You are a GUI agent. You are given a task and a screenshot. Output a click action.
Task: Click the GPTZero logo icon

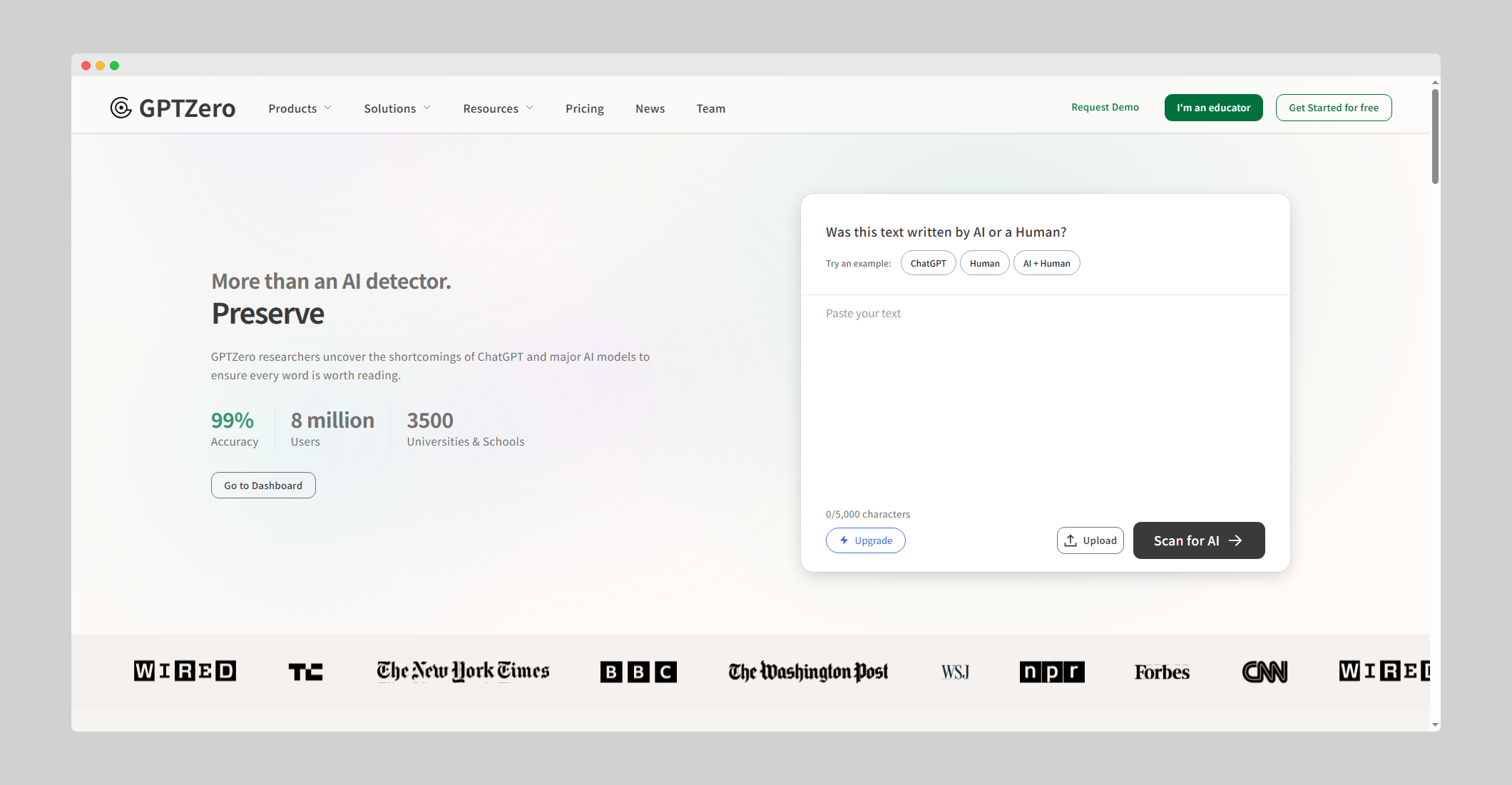point(121,108)
